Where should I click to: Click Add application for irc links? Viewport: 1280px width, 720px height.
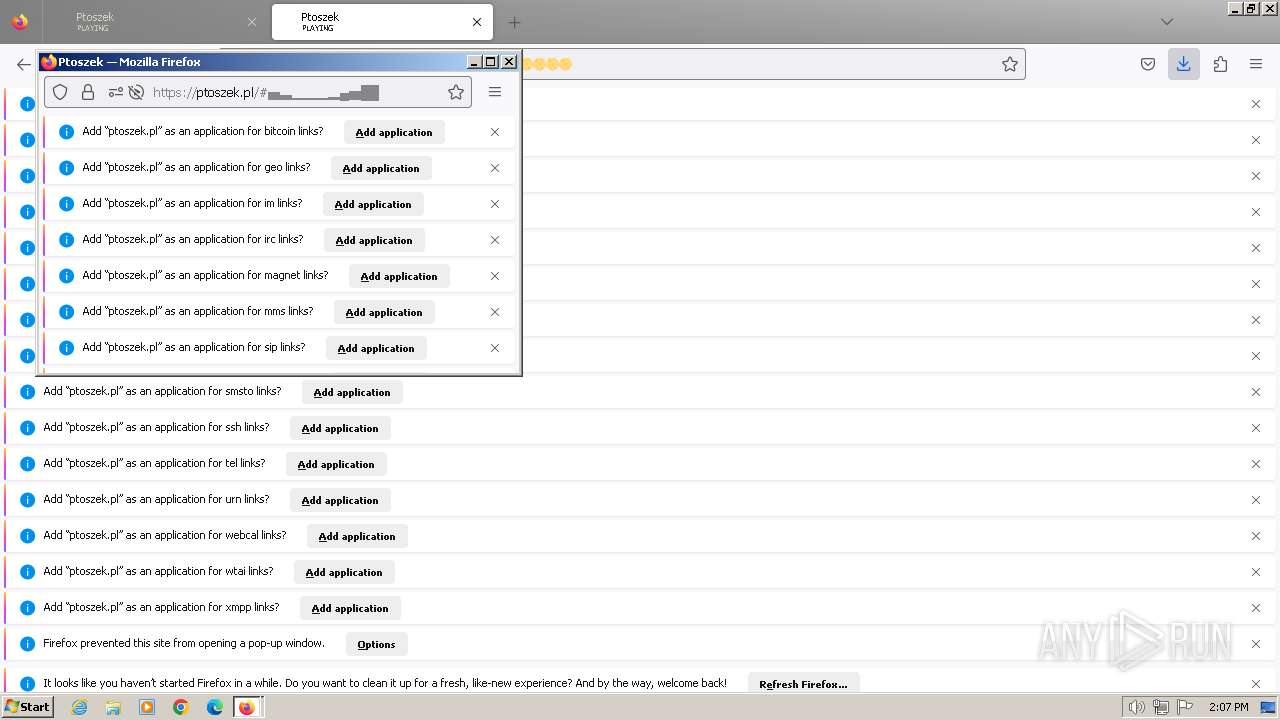click(374, 240)
